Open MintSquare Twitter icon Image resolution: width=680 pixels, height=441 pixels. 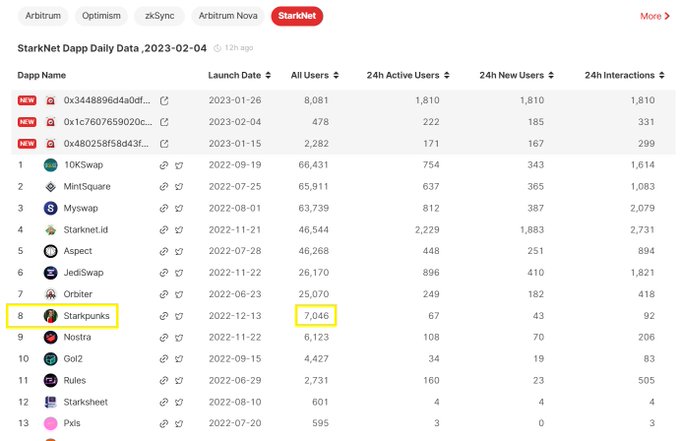(x=179, y=187)
